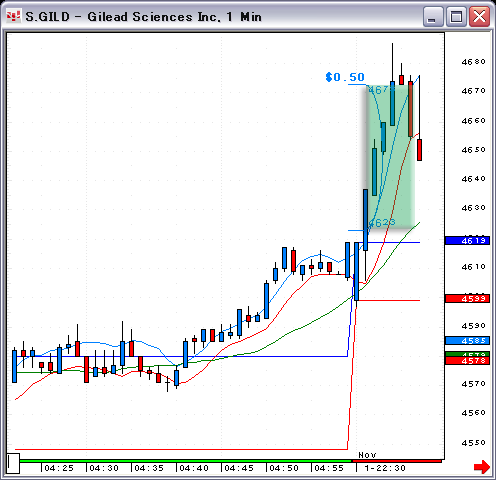Click the 04:55 time axis label

[329, 468]
